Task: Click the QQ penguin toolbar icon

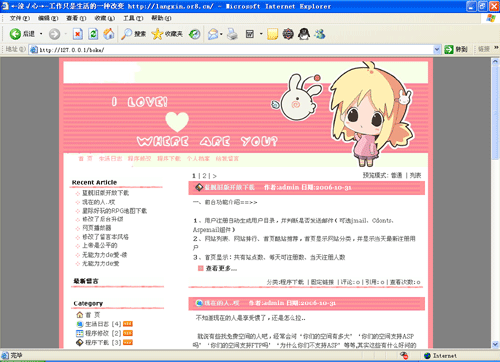Action: tap(304, 34)
